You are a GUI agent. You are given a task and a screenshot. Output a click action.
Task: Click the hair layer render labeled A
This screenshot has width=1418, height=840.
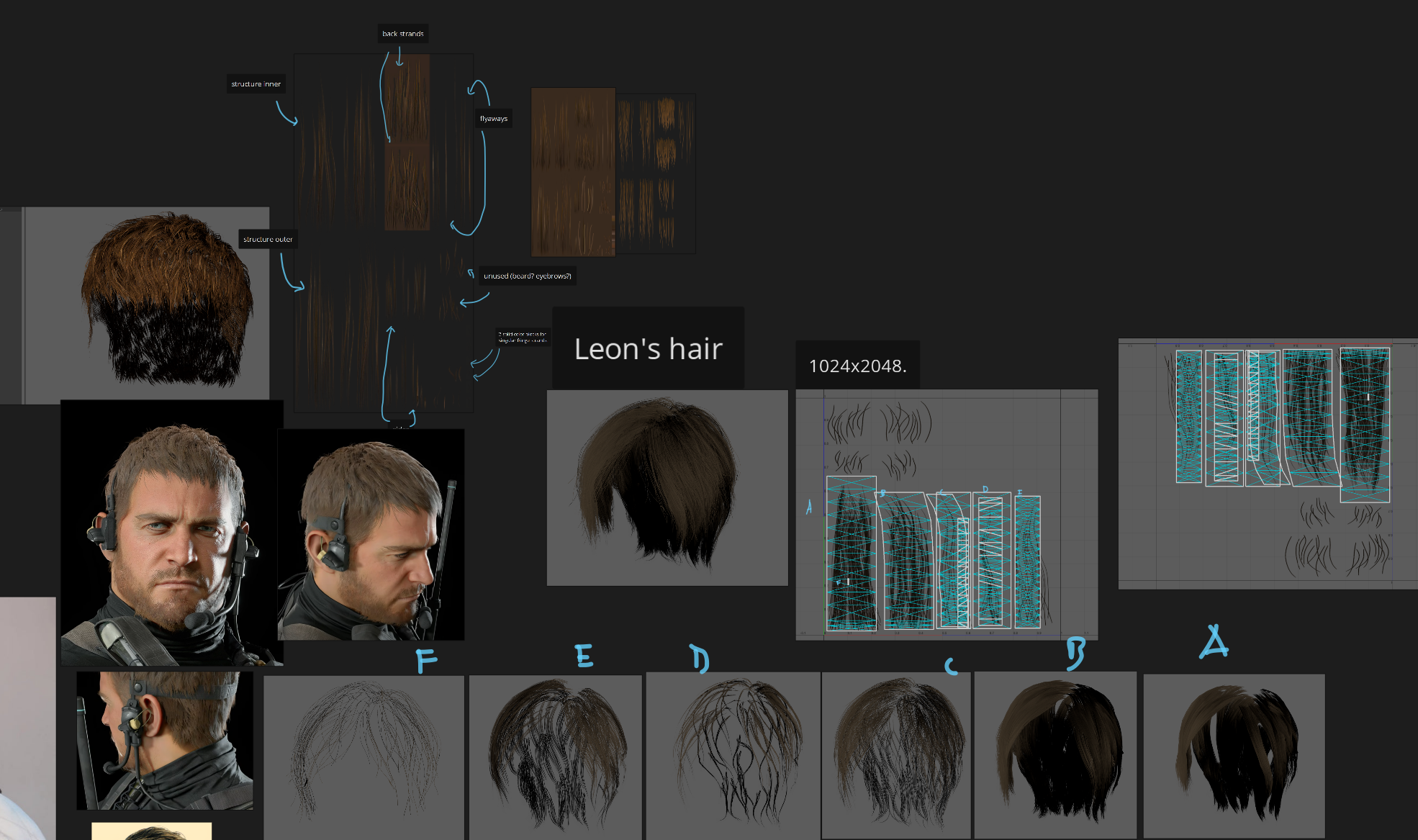click(x=1234, y=756)
